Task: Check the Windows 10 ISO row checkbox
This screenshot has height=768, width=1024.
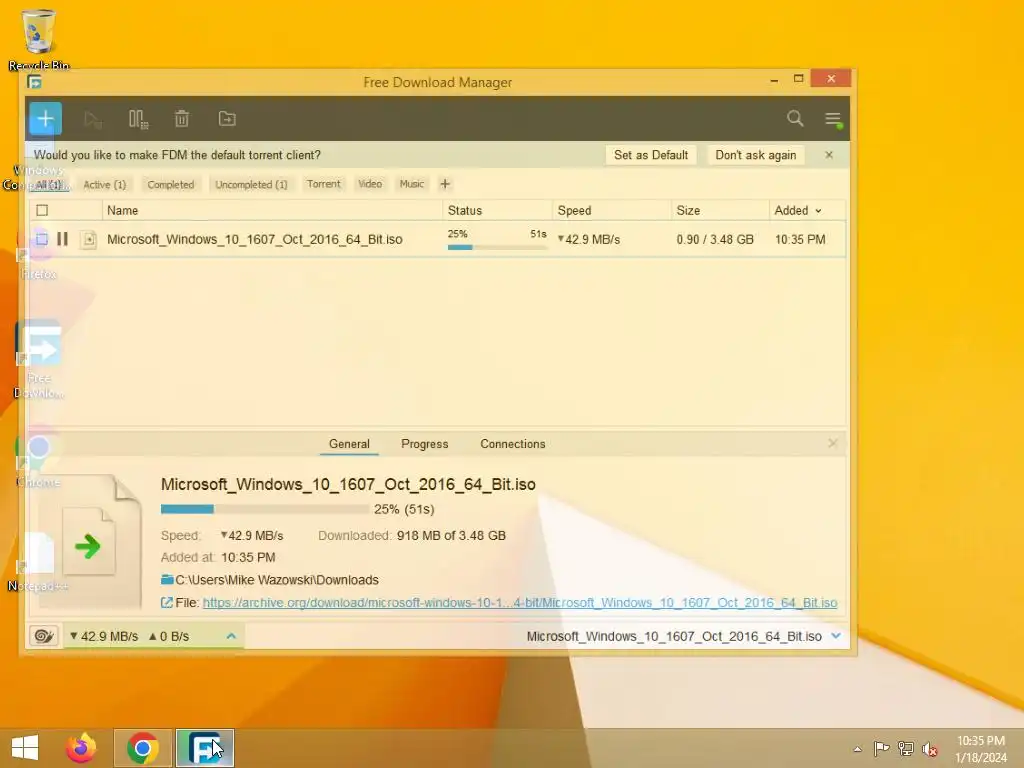Action: click(x=42, y=239)
